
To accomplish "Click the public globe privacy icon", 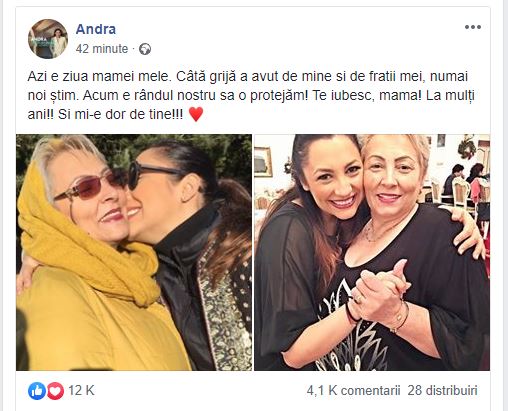I will tap(145, 49).
